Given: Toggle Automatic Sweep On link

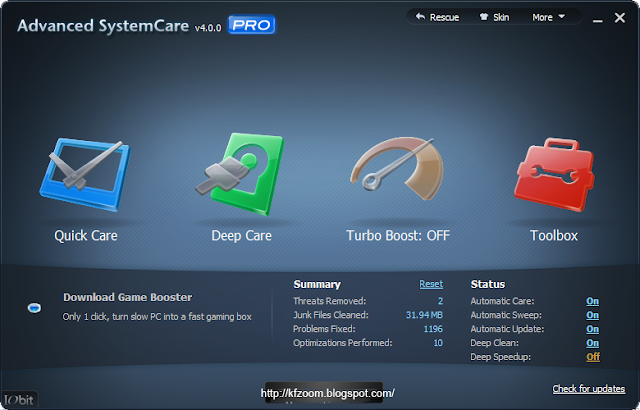Looking at the screenshot, I should [x=593, y=315].
